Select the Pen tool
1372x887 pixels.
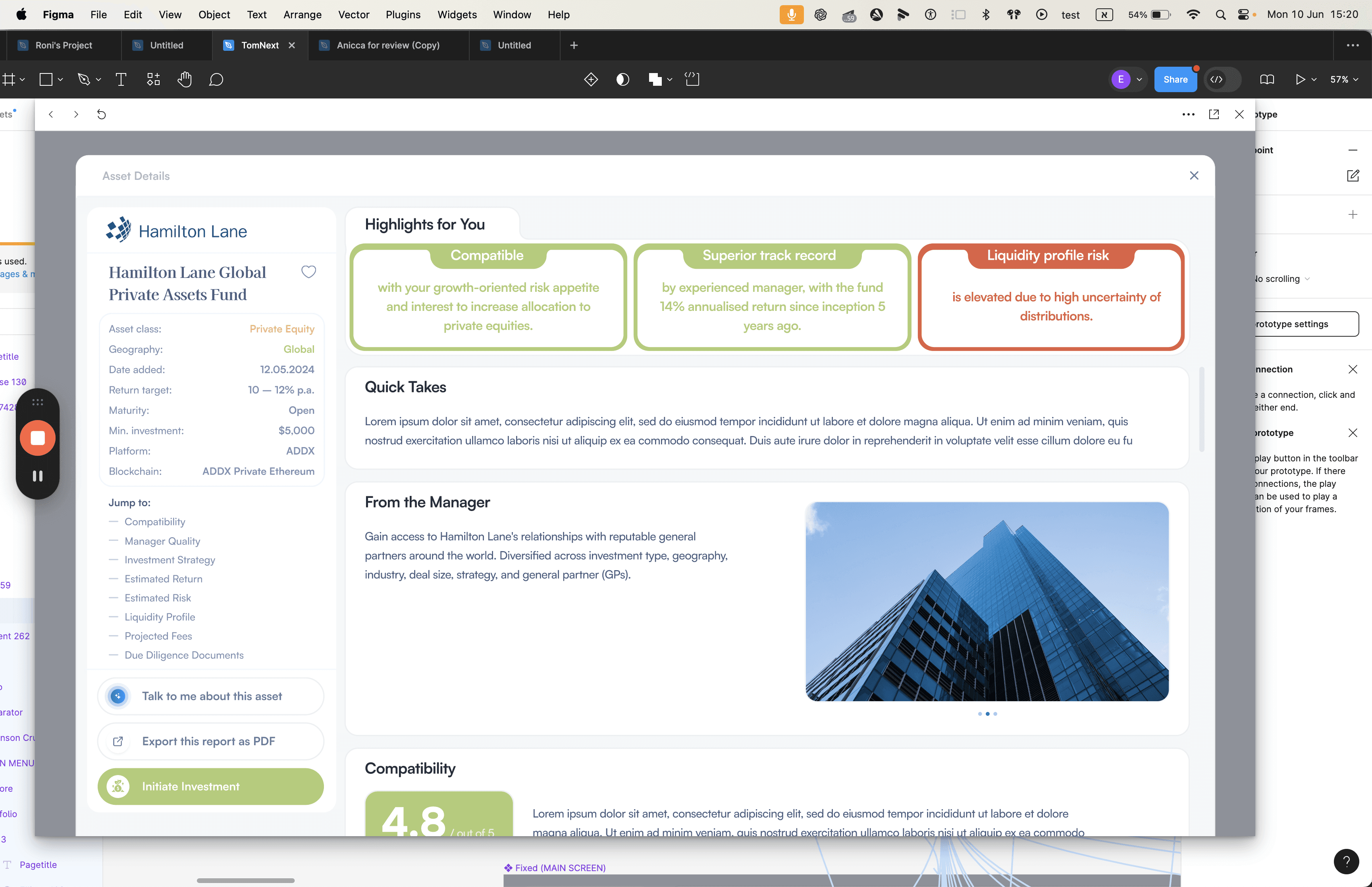(x=84, y=79)
